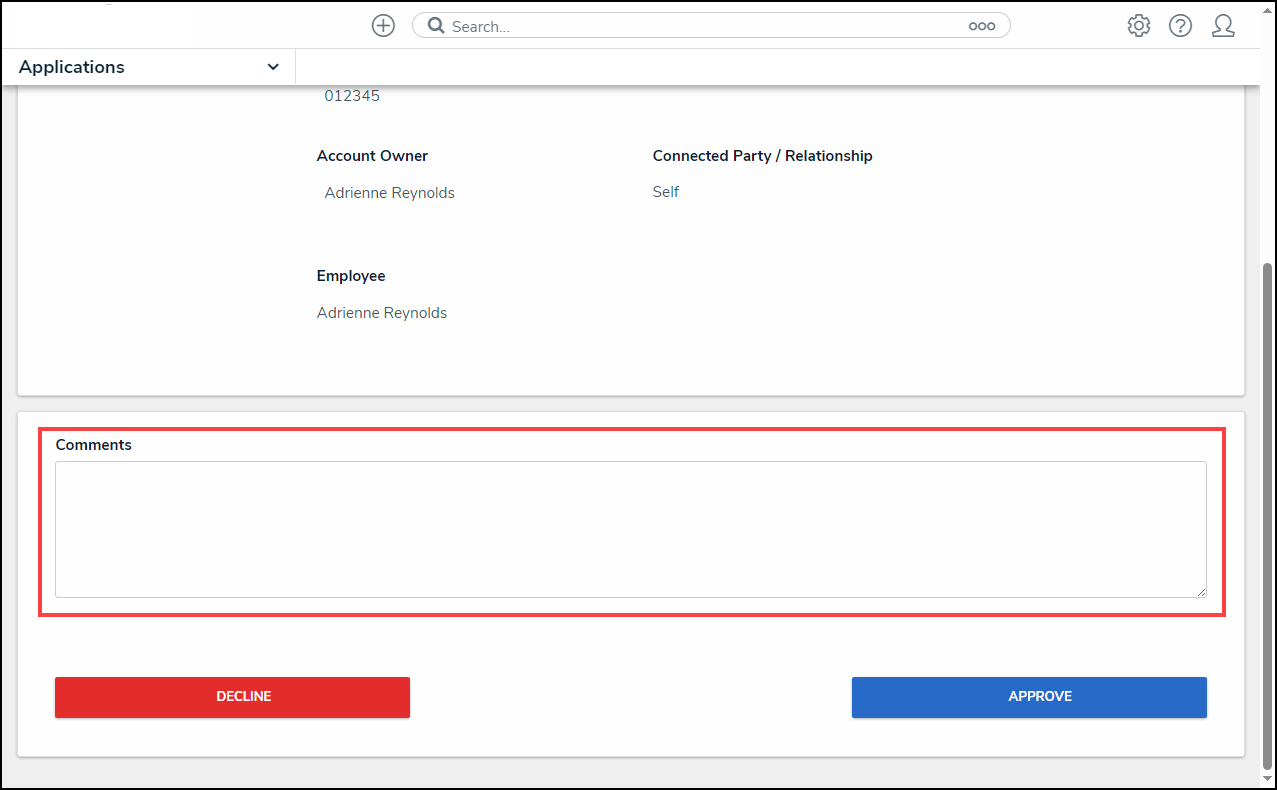Click in the Search text field
Screen dimensions: 1277x790
(700, 26)
